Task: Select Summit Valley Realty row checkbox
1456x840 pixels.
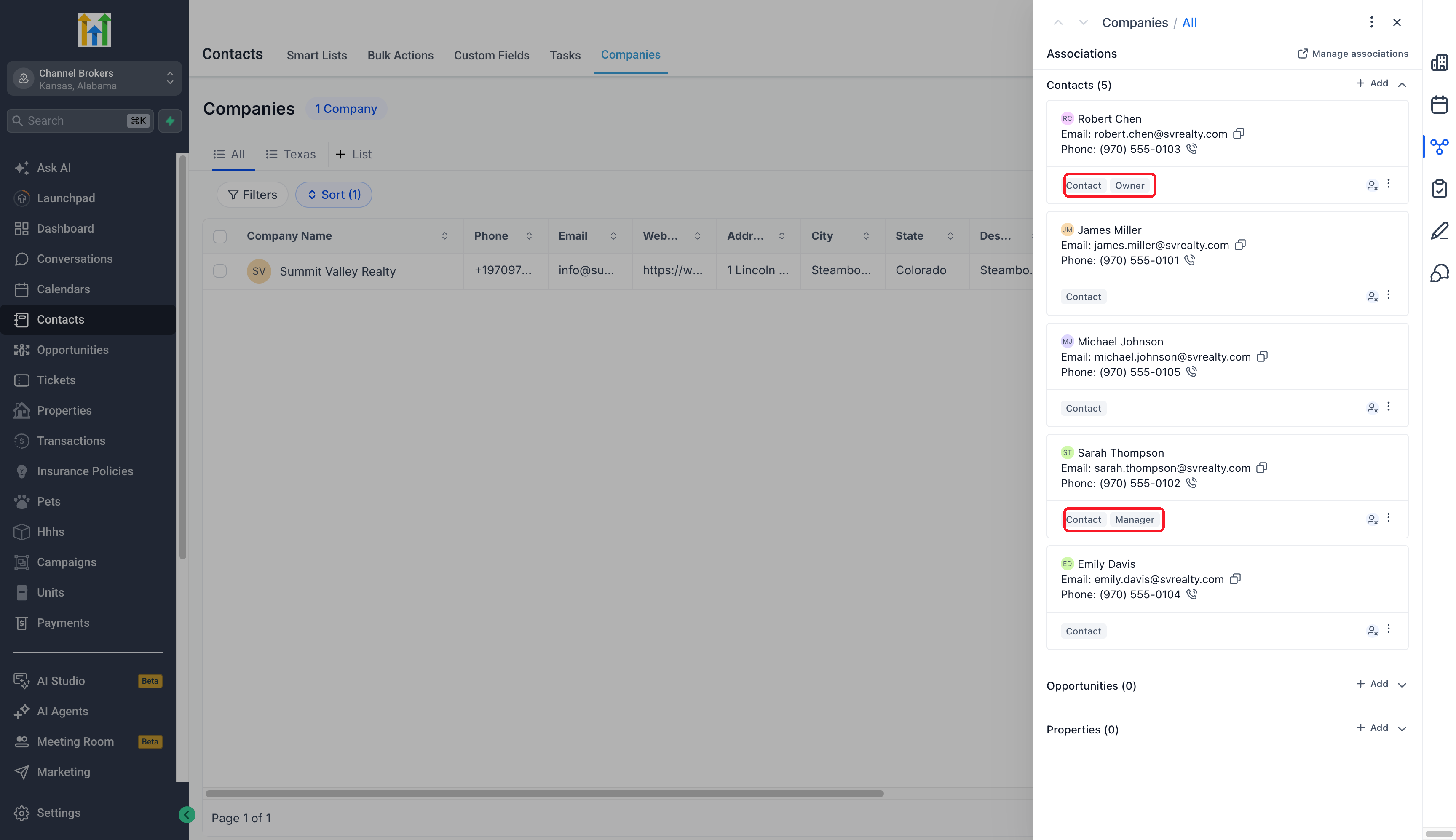Action: 220,270
